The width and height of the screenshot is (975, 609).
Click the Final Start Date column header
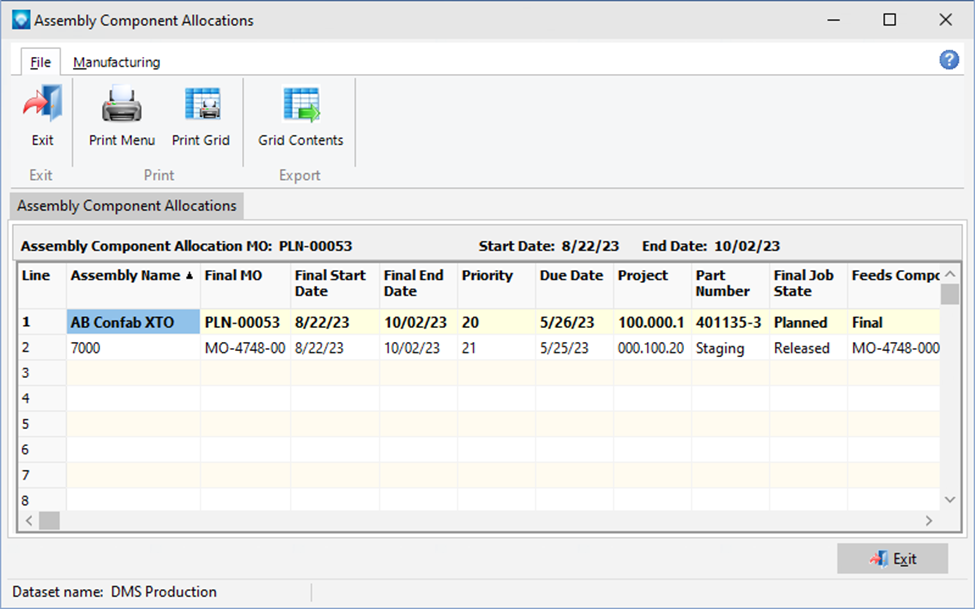click(x=335, y=284)
